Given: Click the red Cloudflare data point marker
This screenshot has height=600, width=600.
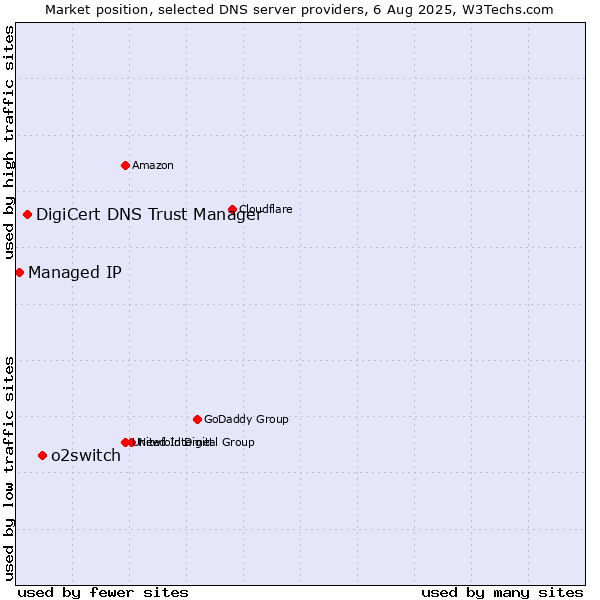Looking at the screenshot, I should click(232, 209).
